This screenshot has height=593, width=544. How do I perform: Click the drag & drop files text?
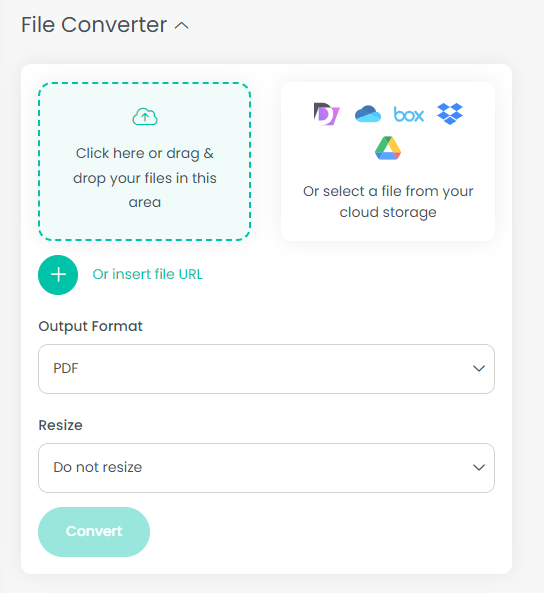click(x=145, y=177)
